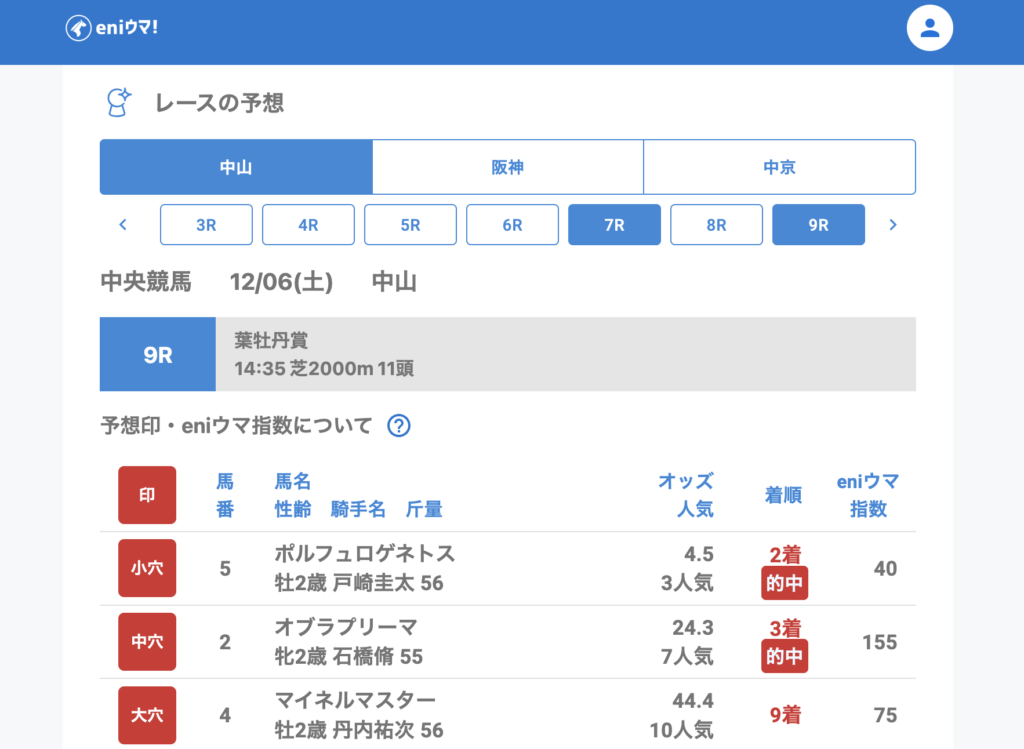The height and width of the screenshot is (749, 1024).
Task: Click the race prediction jockey icon
Action: [x=119, y=102]
